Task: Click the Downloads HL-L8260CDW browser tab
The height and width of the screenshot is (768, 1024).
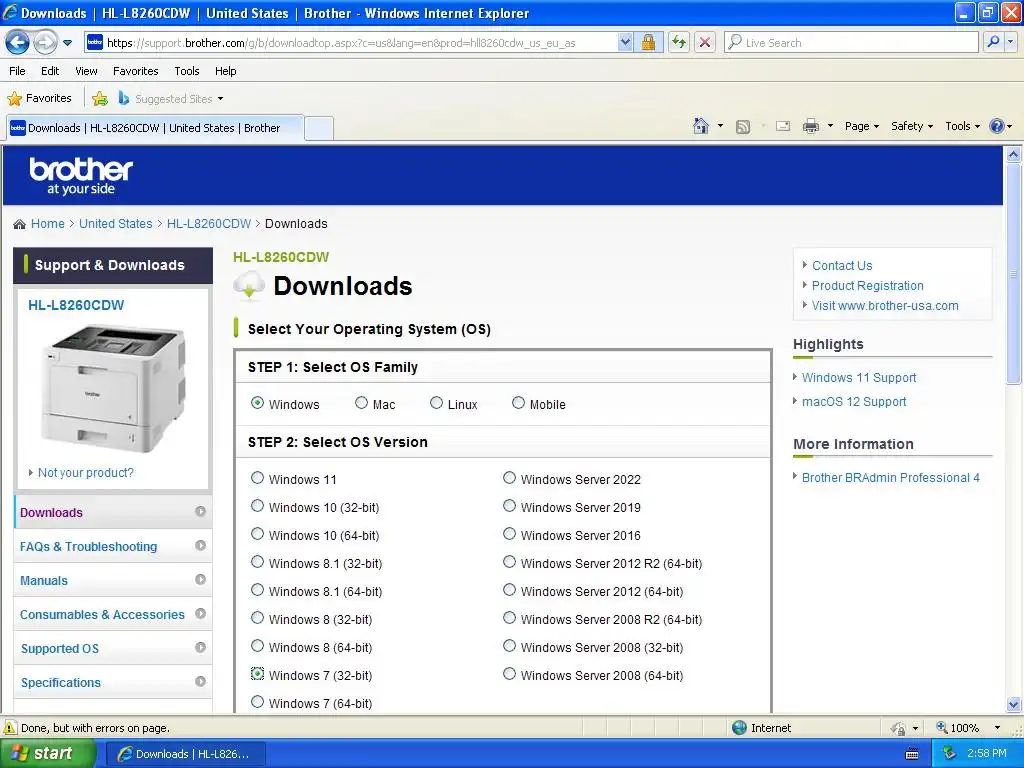Action: coord(155,128)
